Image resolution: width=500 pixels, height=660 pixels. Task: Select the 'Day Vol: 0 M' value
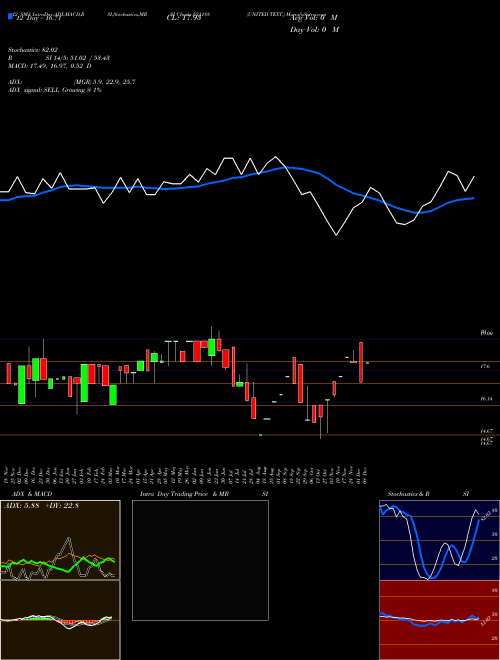[x=314, y=30]
